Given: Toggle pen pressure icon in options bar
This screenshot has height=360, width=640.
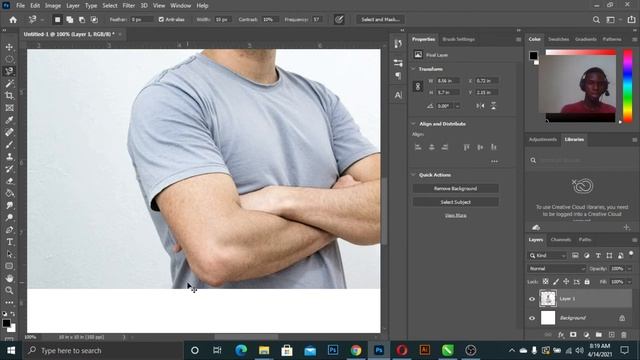Looking at the screenshot, I should (x=339, y=20).
